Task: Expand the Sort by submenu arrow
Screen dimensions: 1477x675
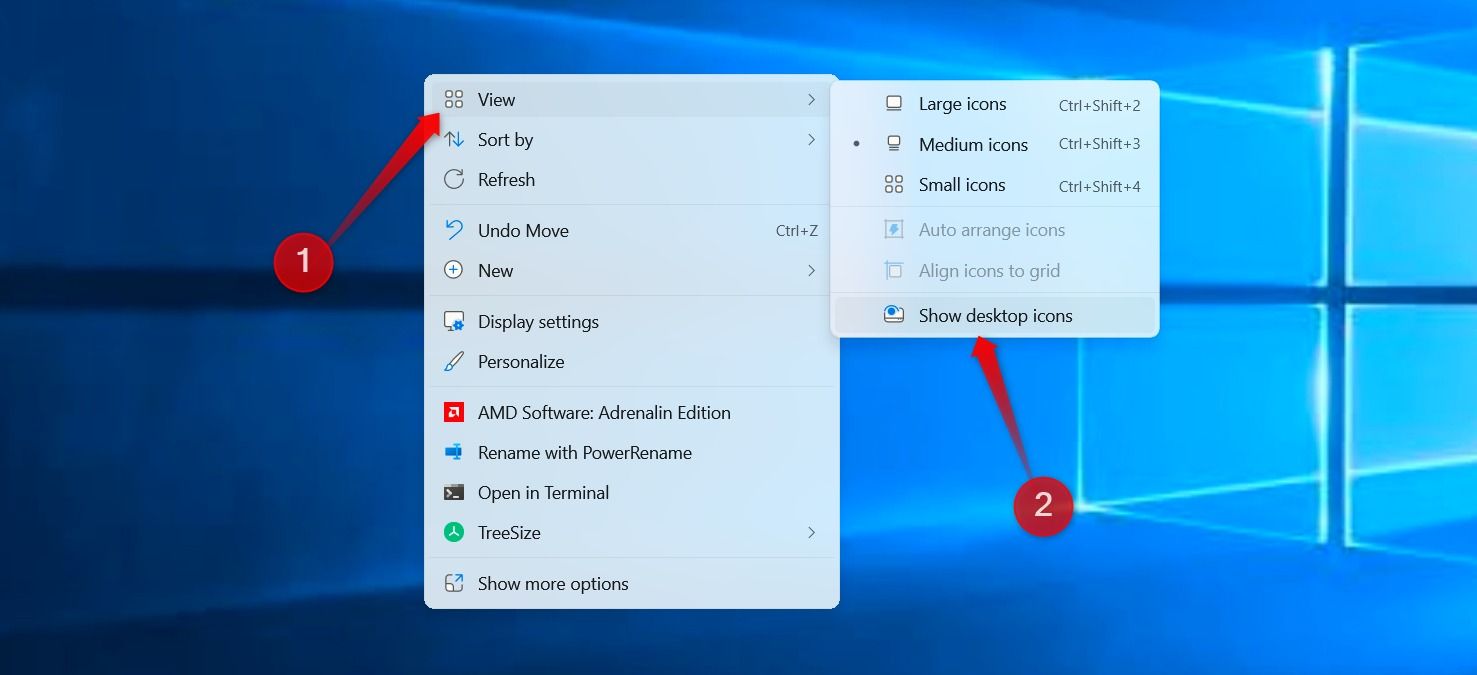Action: (x=811, y=139)
